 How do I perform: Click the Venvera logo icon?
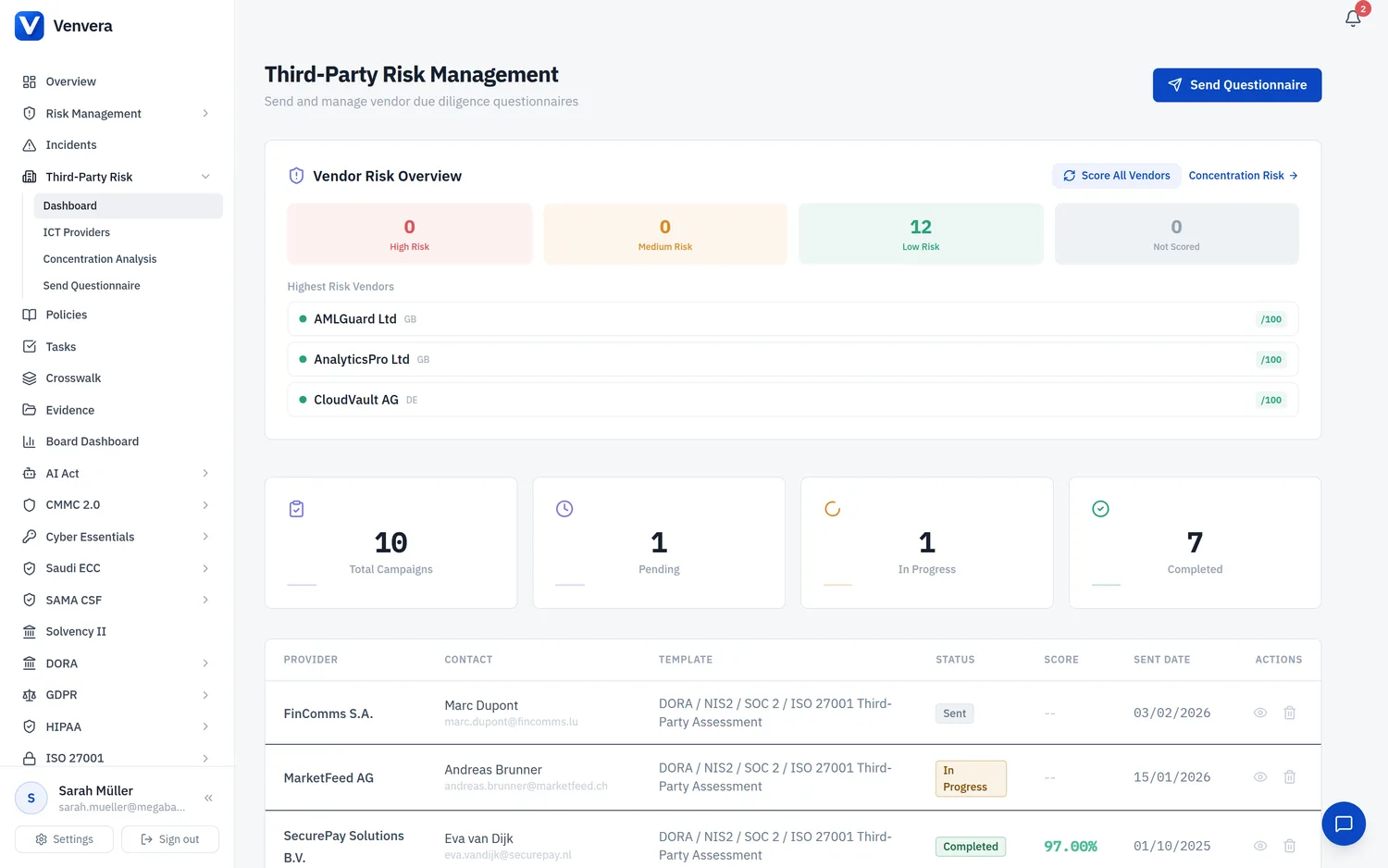click(30, 26)
